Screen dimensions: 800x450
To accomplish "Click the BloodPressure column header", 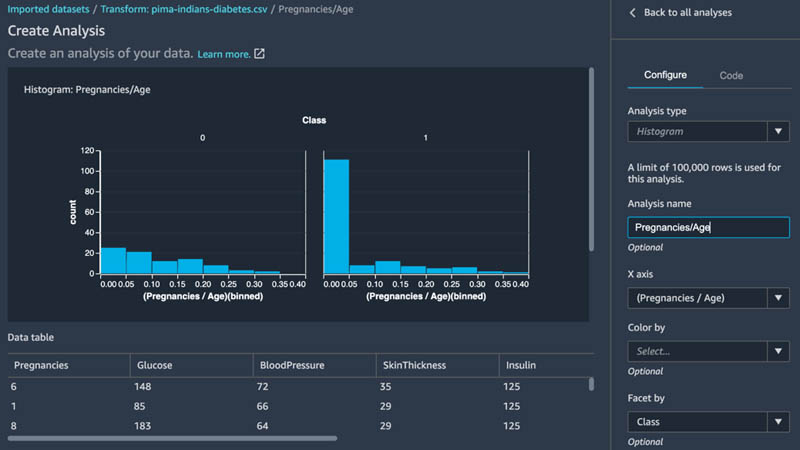I will pos(292,365).
